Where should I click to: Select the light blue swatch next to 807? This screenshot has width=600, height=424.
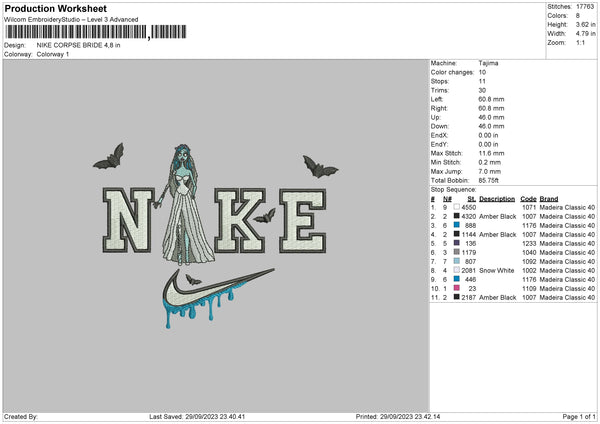click(x=457, y=261)
